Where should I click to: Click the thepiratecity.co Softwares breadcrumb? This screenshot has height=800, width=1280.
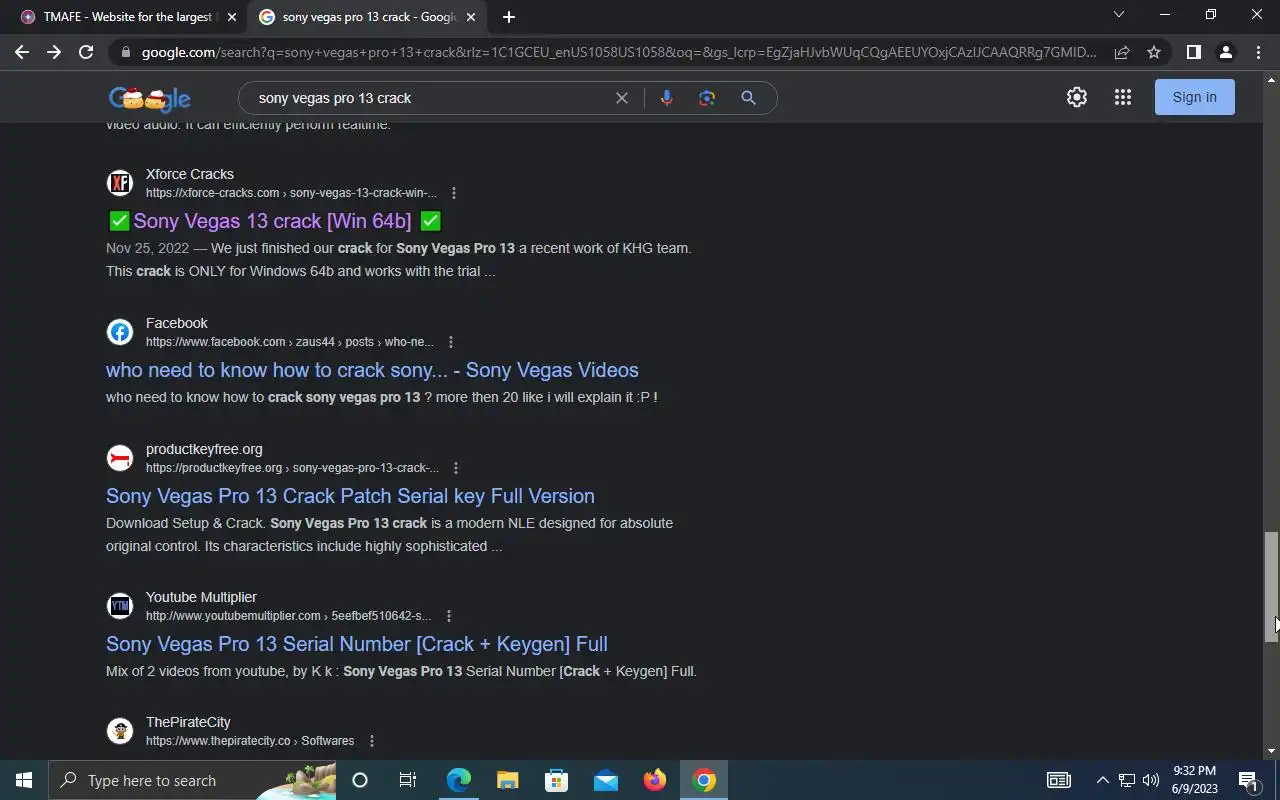(x=250, y=741)
